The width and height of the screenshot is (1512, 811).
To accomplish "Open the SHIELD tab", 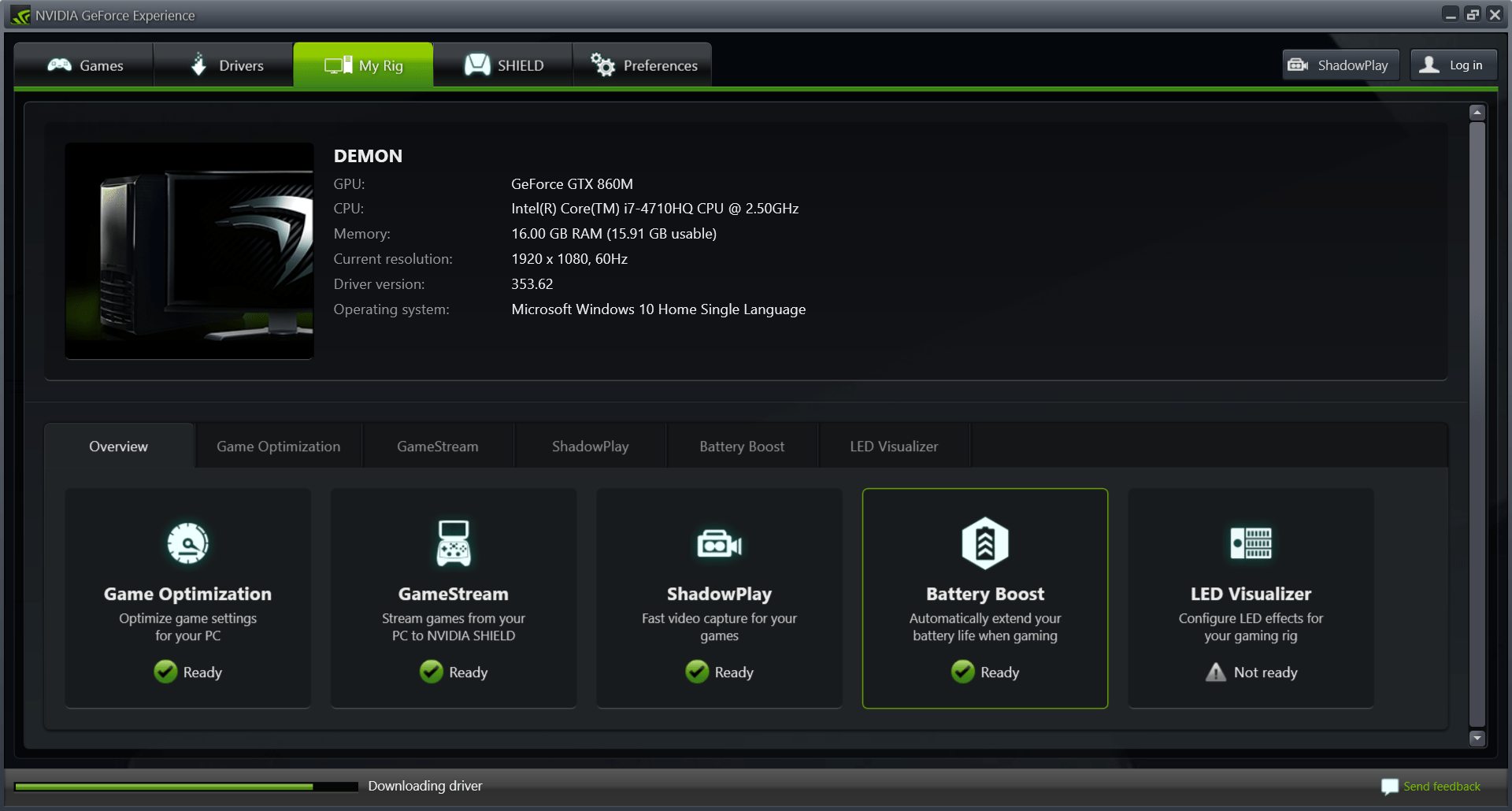I will 502,65.
